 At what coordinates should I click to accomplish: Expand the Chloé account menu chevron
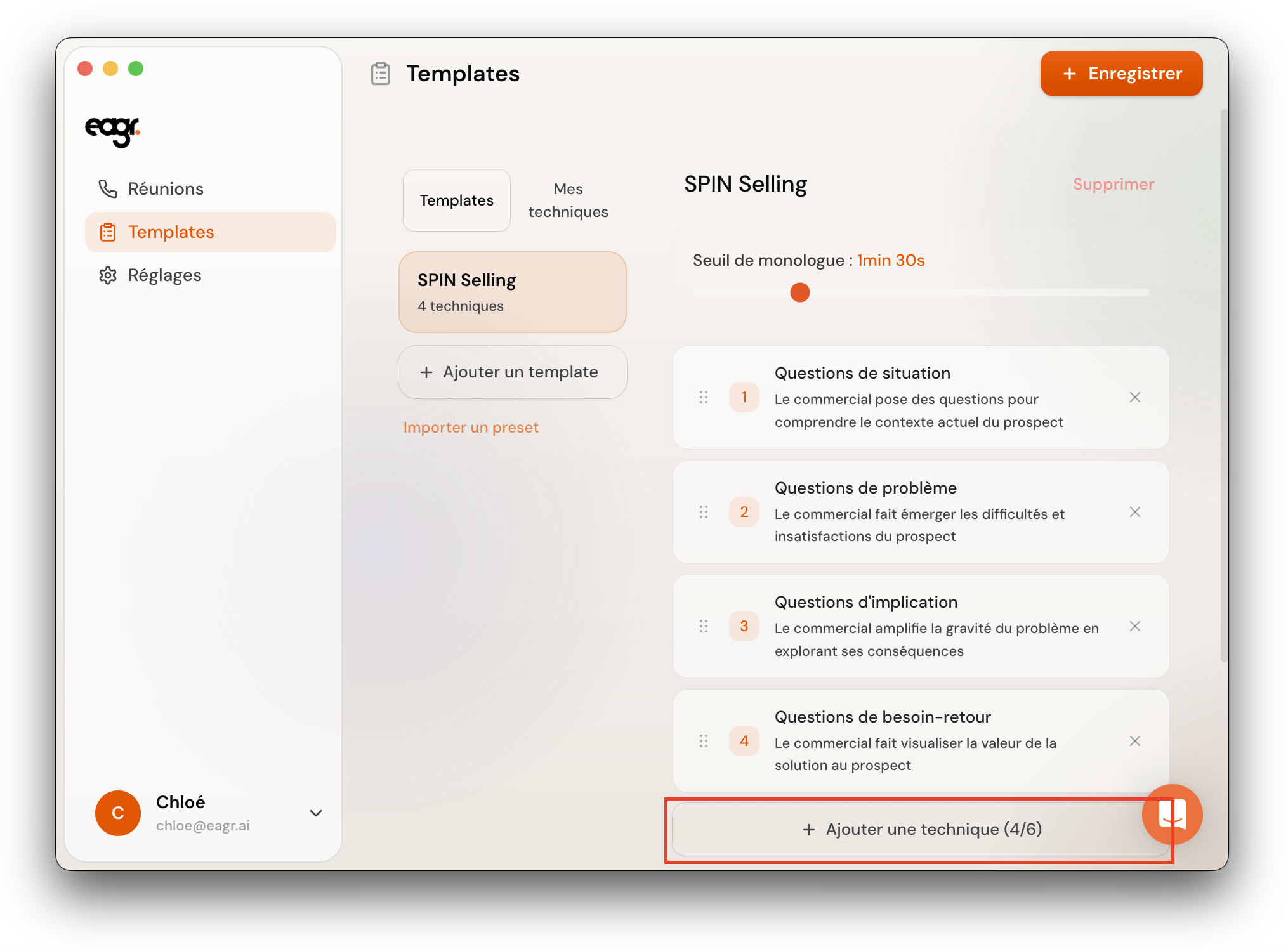click(316, 813)
